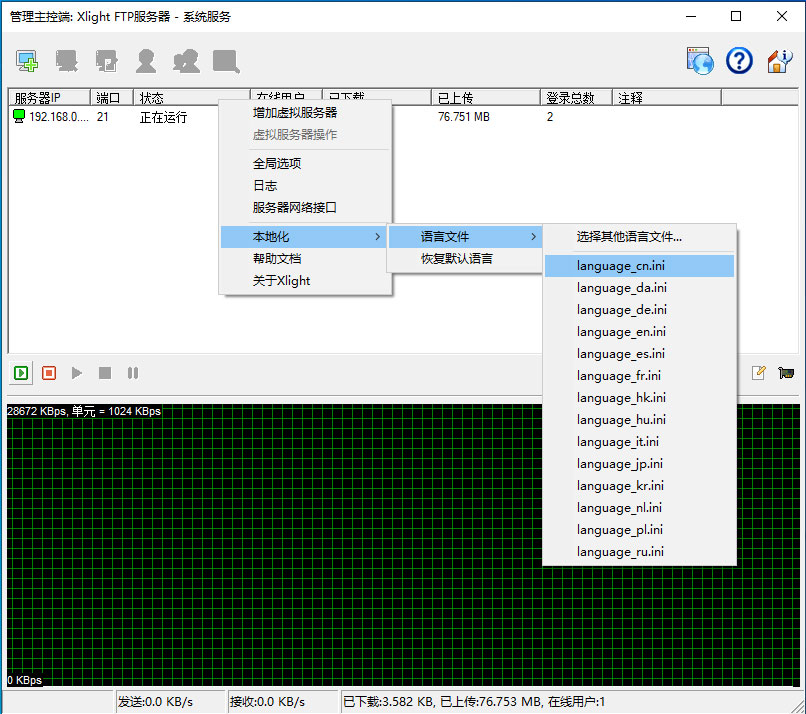
Task: Expand the 本地化 submenu
Action: coord(304,237)
